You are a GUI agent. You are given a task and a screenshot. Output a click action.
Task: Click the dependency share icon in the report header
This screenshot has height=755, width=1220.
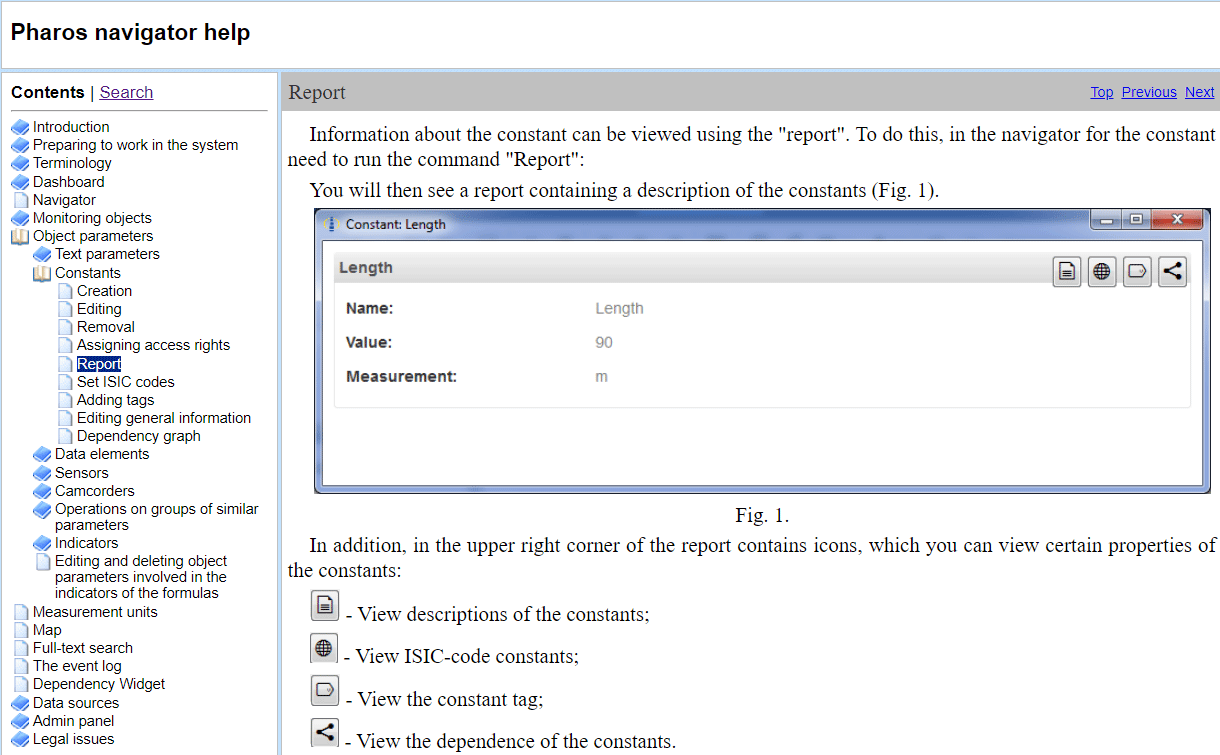coord(1172,271)
